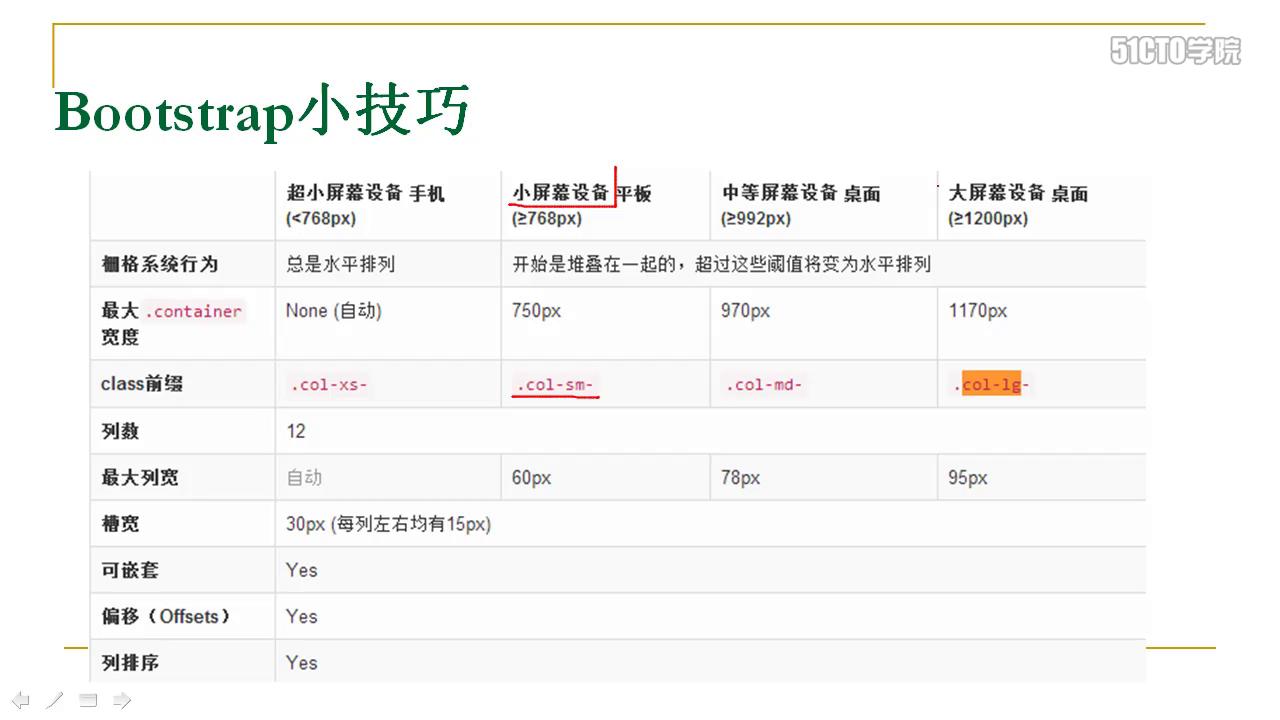Click the .col-md- class prefix
This screenshot has width=1280, height=720.
click(x=764, y=385)
